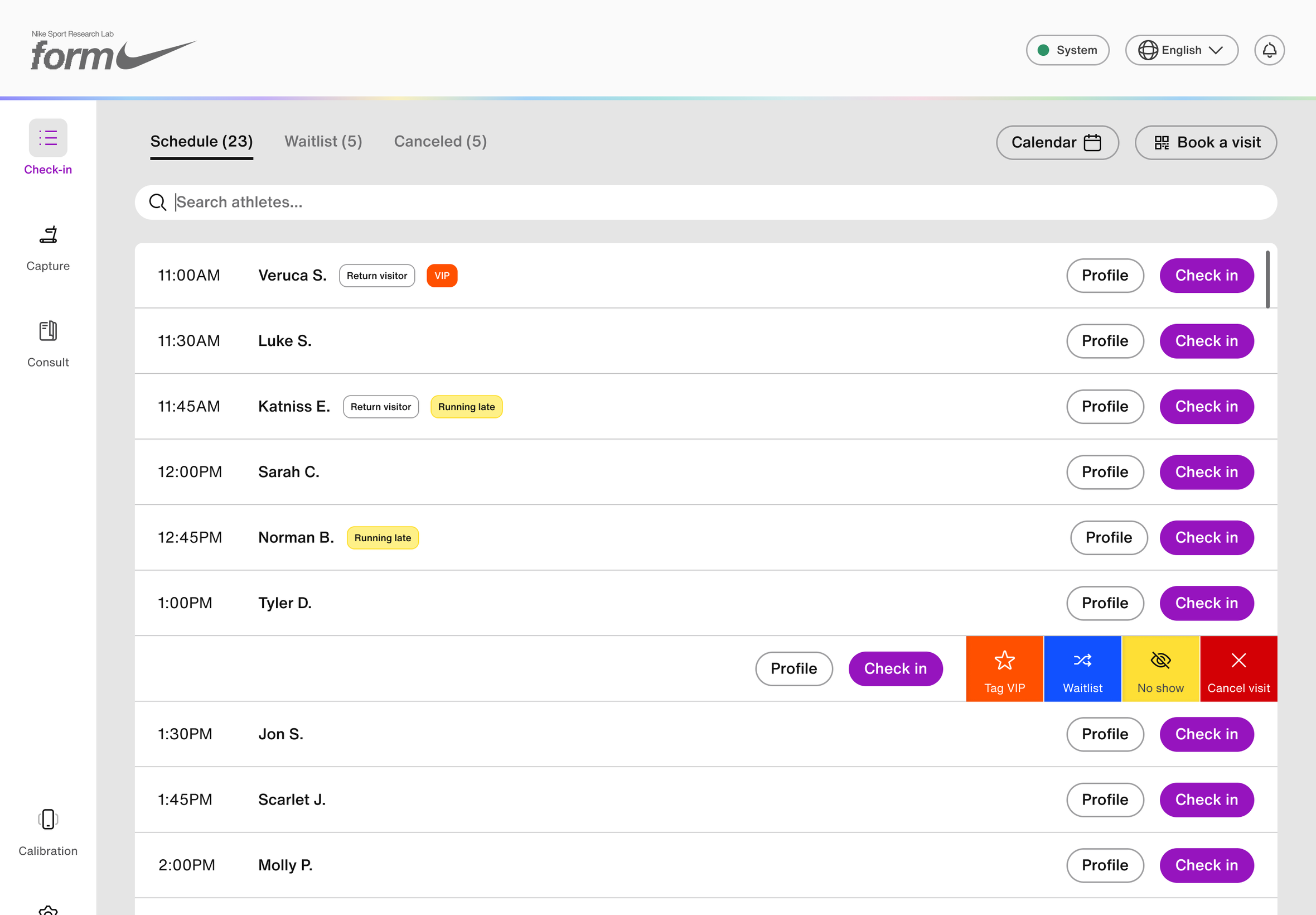
Task: Open the Calendar view button
Action: [1057, 142]
